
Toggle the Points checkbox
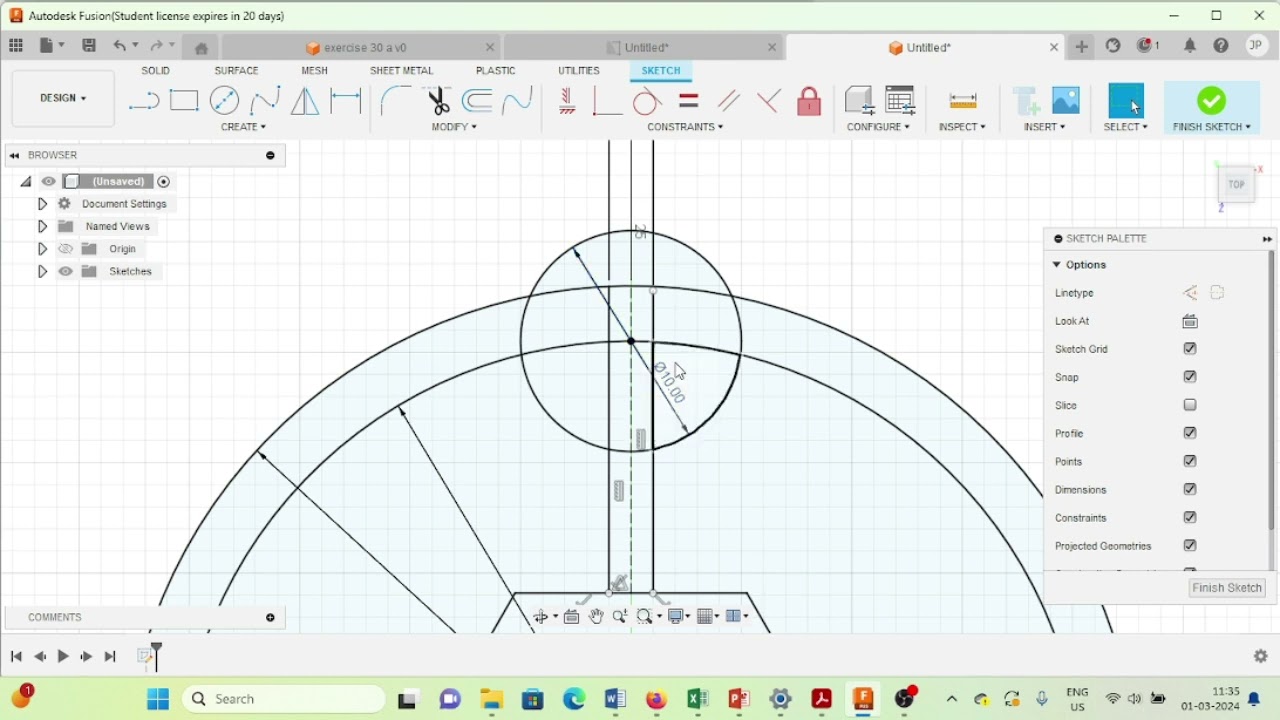click(x=1190, y=461)
